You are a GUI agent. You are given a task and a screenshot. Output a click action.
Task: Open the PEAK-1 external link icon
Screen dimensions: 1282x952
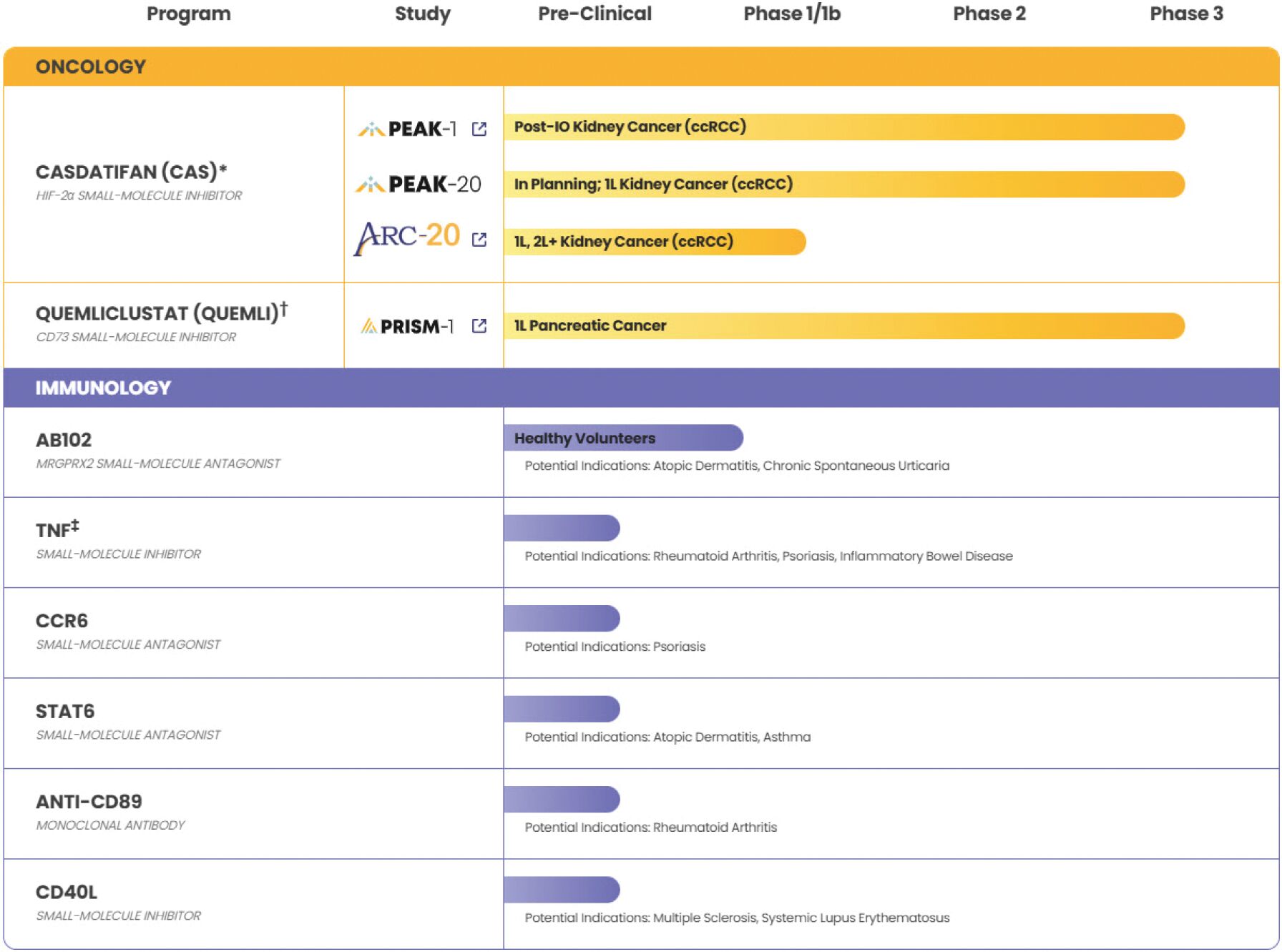(479, 129)
